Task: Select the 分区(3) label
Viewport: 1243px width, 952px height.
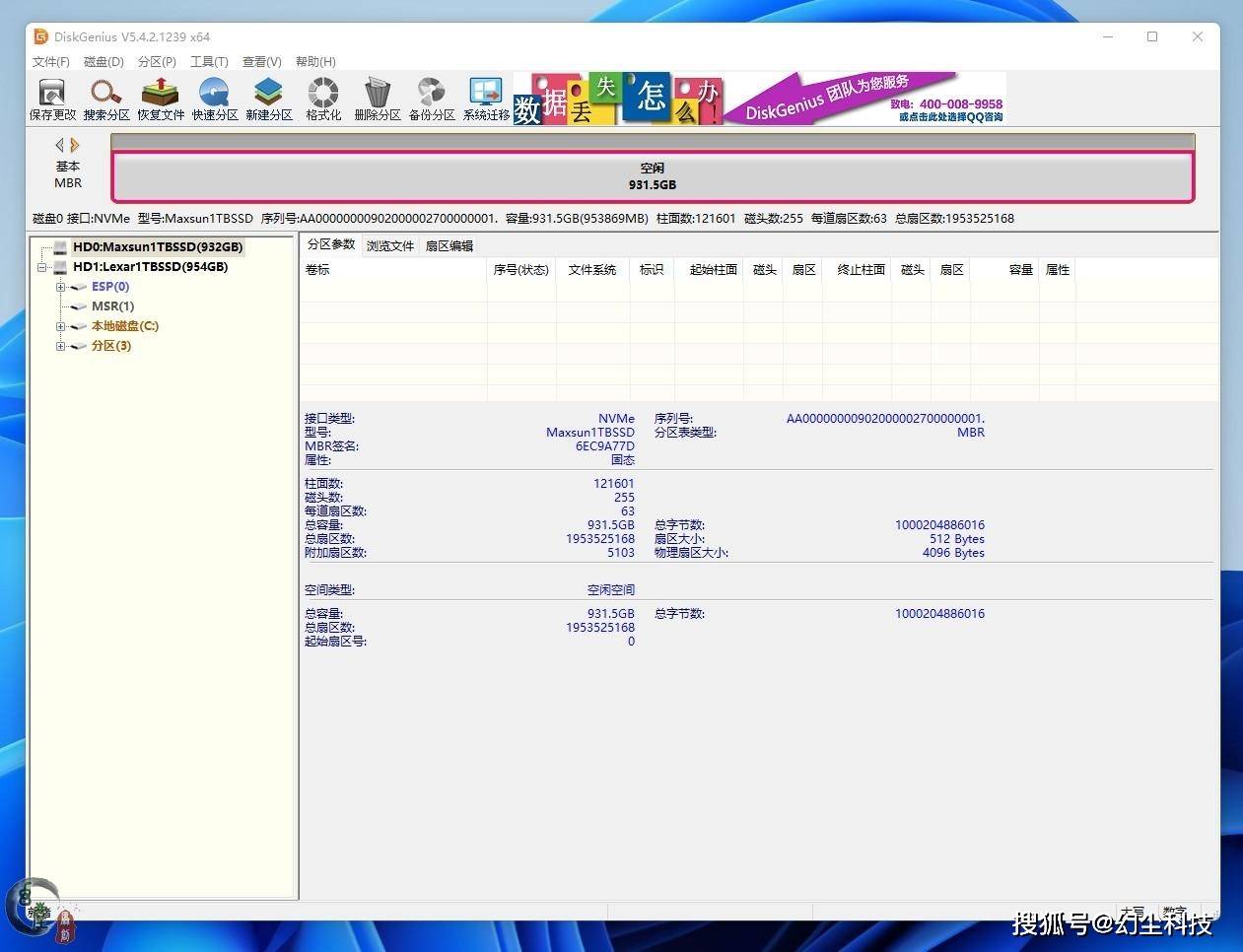Action: 111,346
